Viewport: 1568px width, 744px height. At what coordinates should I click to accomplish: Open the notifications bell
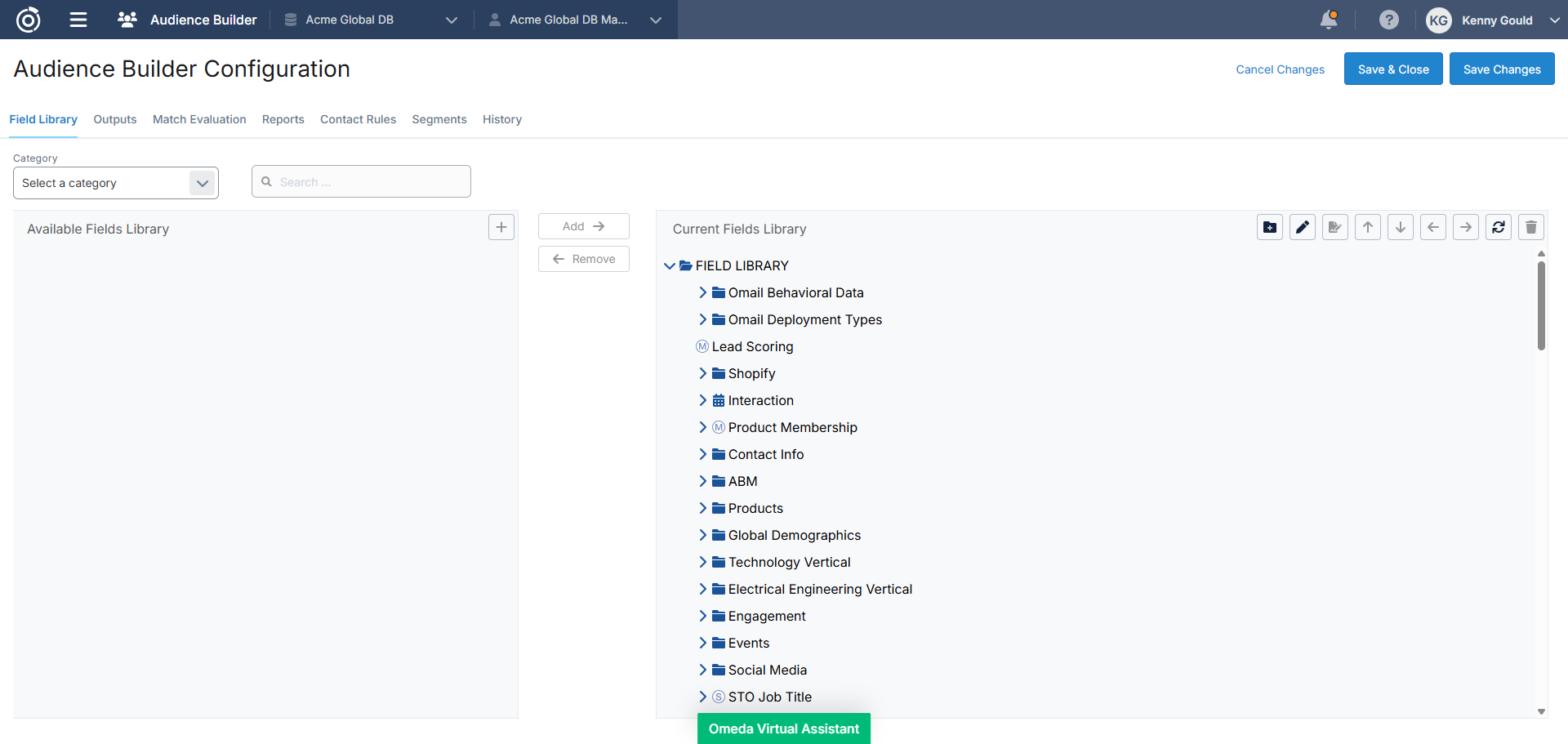tap(1329, 20)
